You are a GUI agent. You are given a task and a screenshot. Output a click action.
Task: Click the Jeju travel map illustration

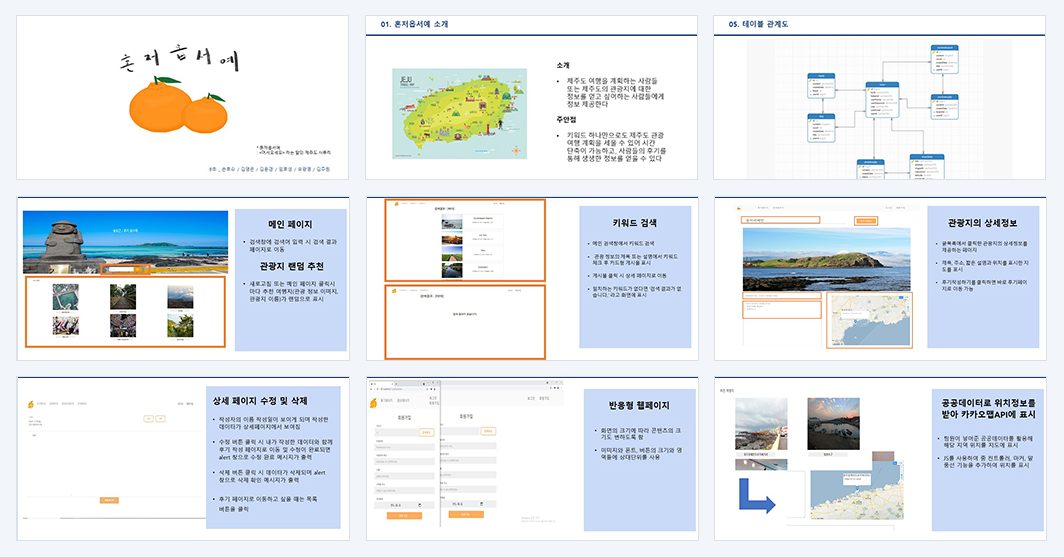(x=459, y=113)
